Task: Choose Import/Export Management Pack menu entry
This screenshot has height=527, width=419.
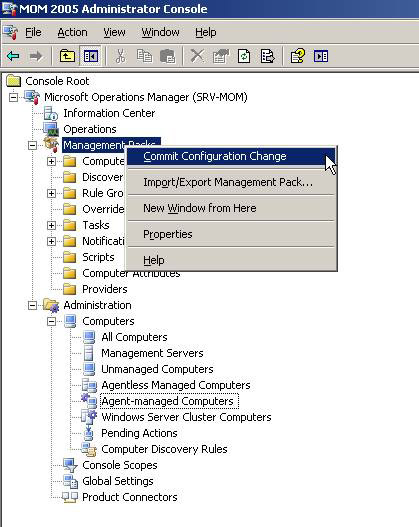Action: tap(231, 182)
